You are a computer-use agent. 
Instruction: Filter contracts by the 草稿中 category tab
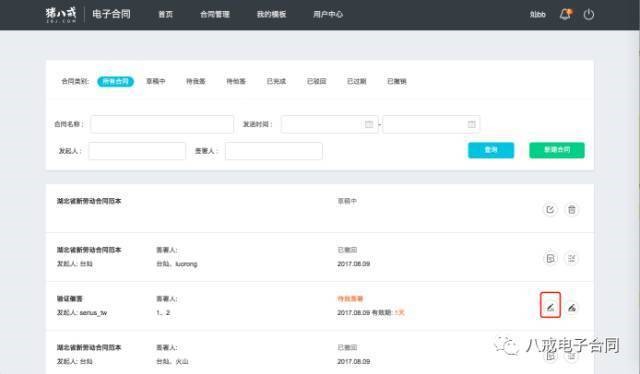pyautogui.click(x=156, y=81)
